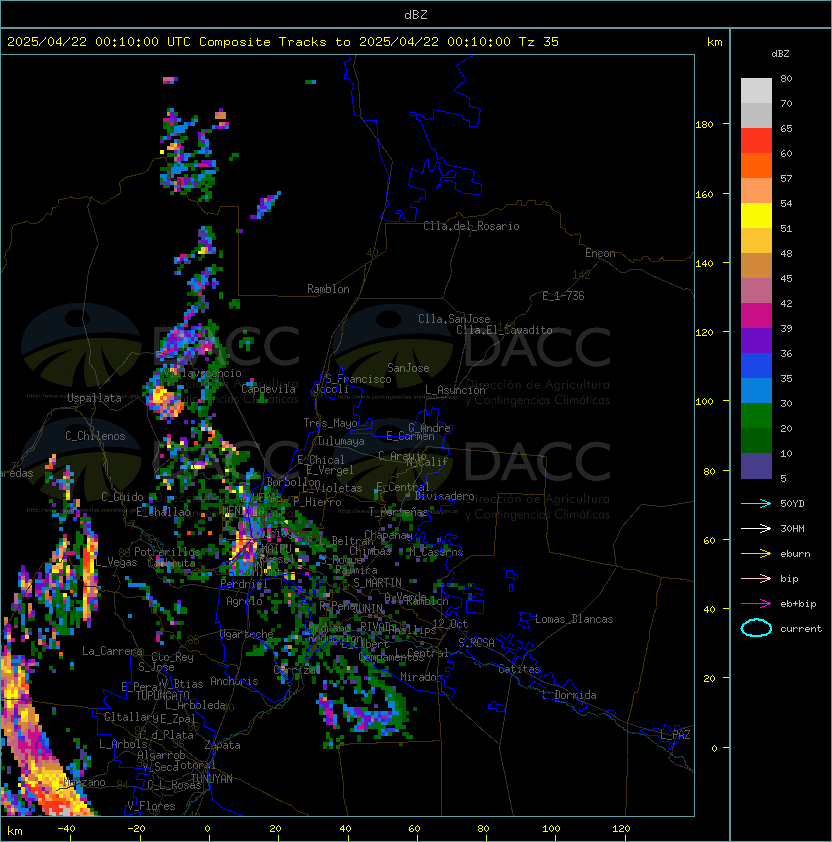
Task: Click the 'Zapata' map label
Action: pyautogui.click(x=222, y=745)
